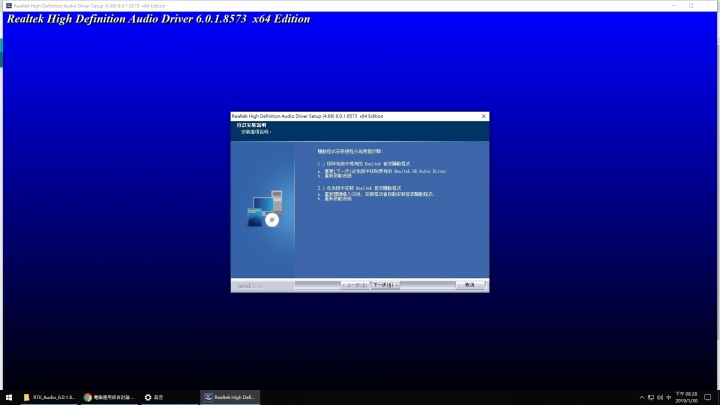Open the Windows Start menu

(x=9, y=397)
